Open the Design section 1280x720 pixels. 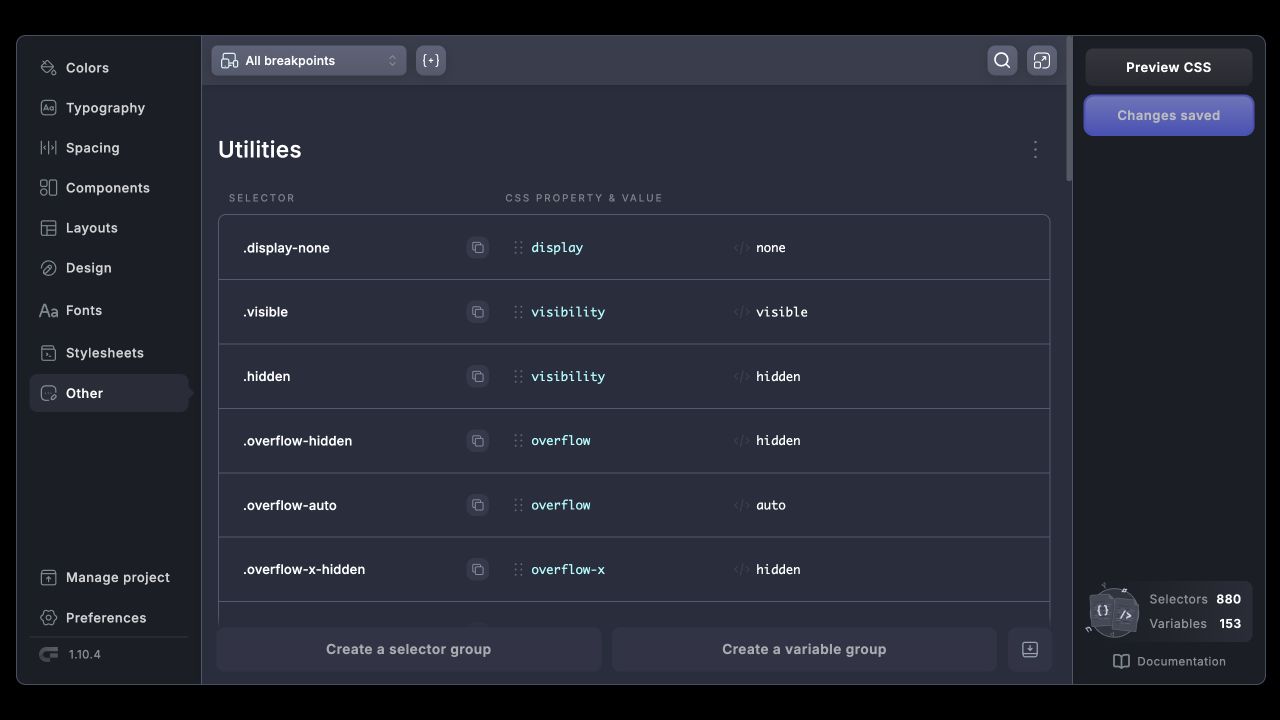[x=108, y=268]
